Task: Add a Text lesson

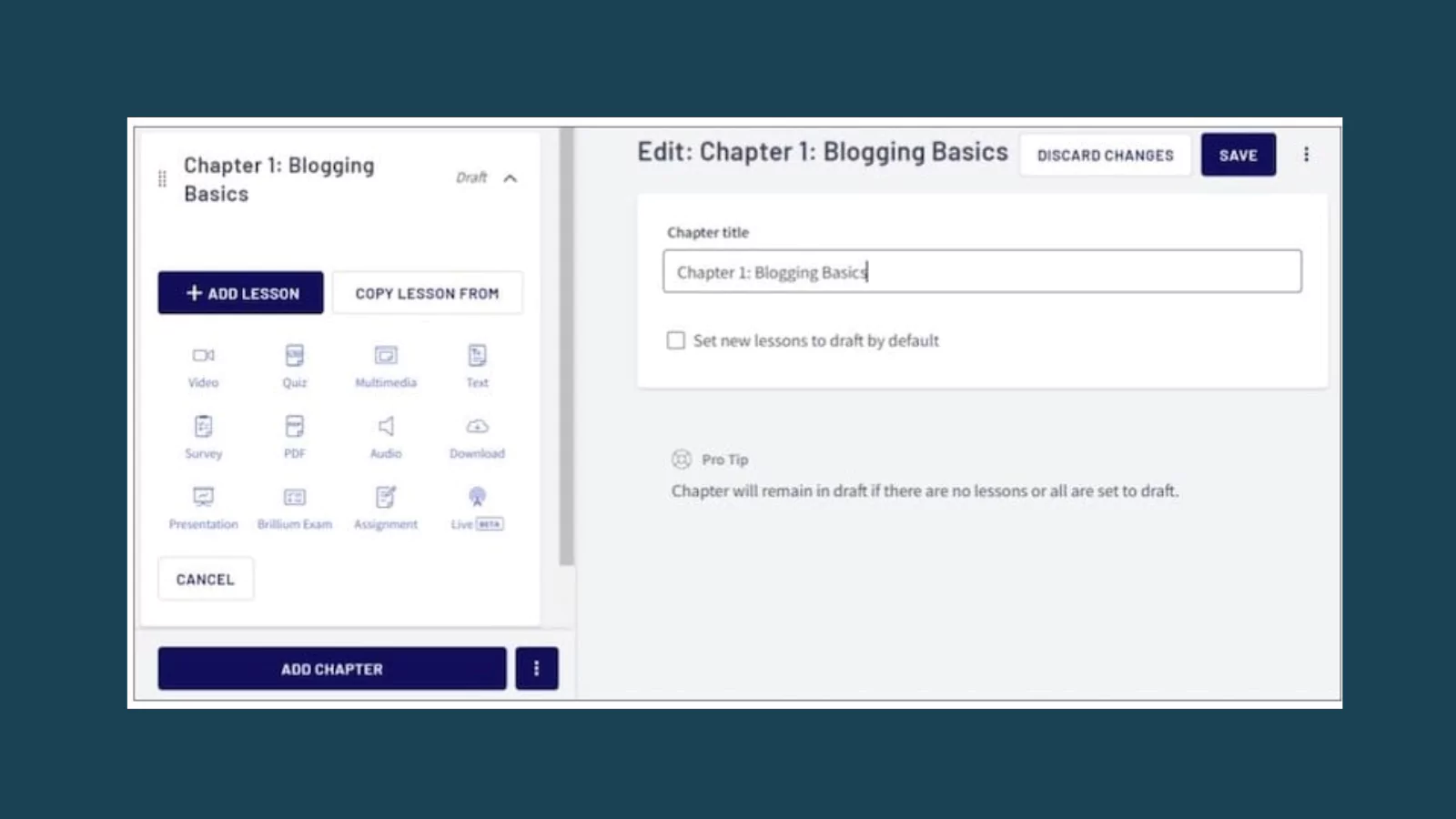Action: (x=477, y=367)
